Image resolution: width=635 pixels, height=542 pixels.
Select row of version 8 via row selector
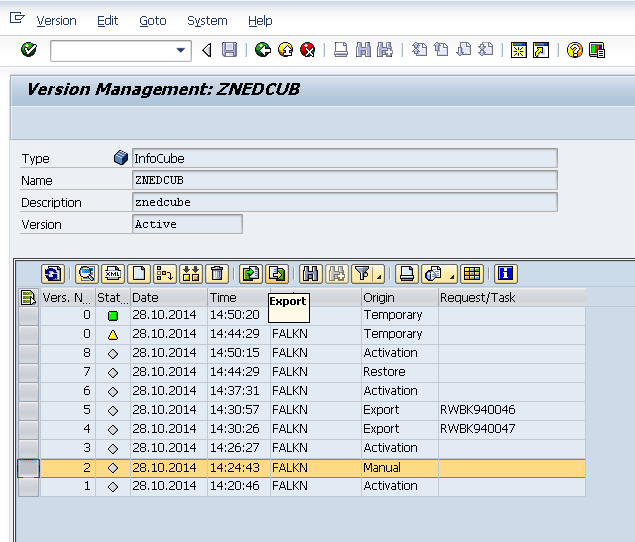point(28,353)
